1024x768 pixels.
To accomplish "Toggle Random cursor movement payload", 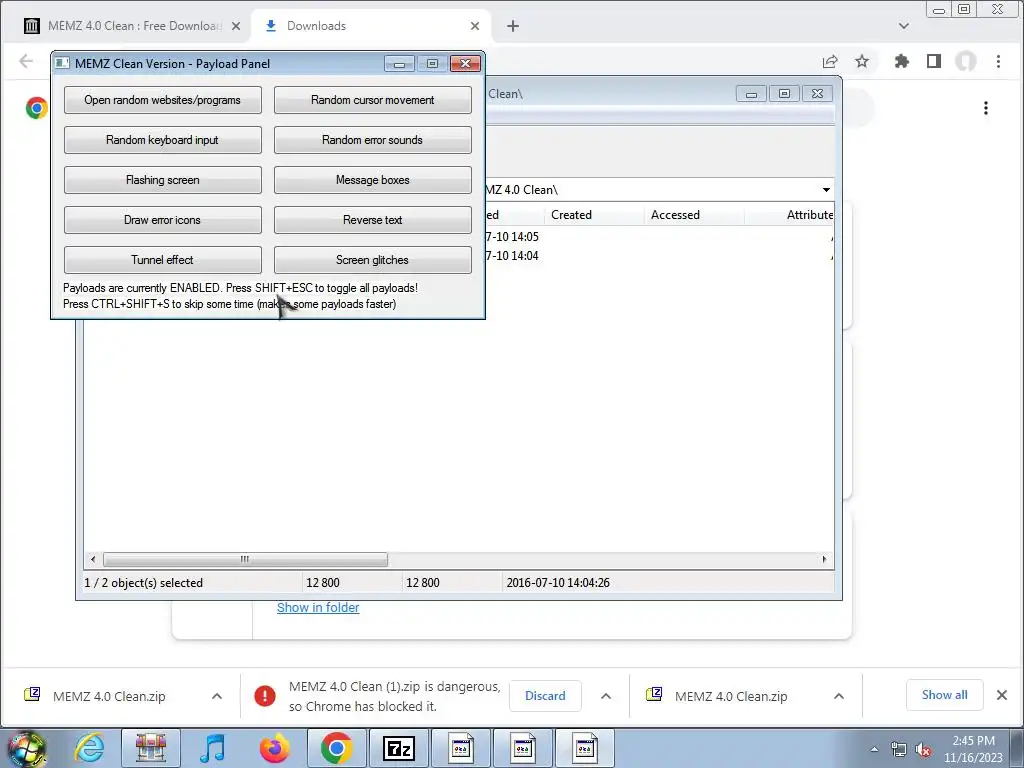I will [x=372, y=100].
